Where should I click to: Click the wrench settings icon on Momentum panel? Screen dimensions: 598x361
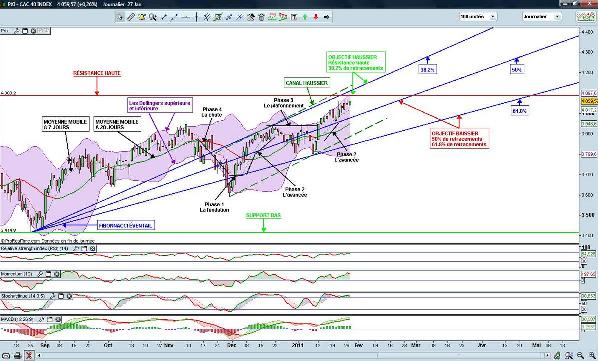pyautogui.click(x=40, y=274)
